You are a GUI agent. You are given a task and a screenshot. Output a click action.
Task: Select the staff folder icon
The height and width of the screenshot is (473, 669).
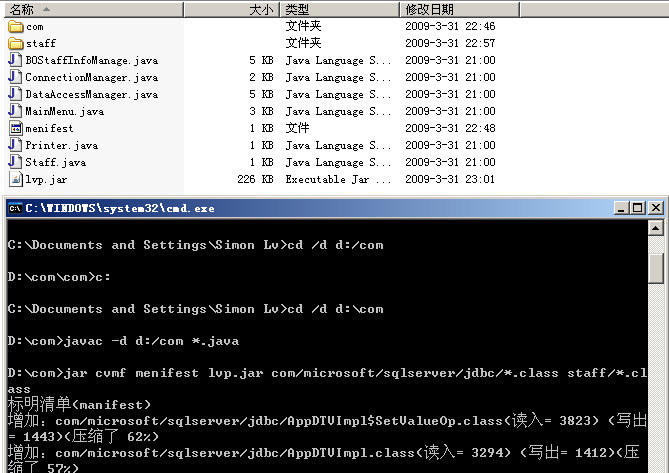[16, 44]
